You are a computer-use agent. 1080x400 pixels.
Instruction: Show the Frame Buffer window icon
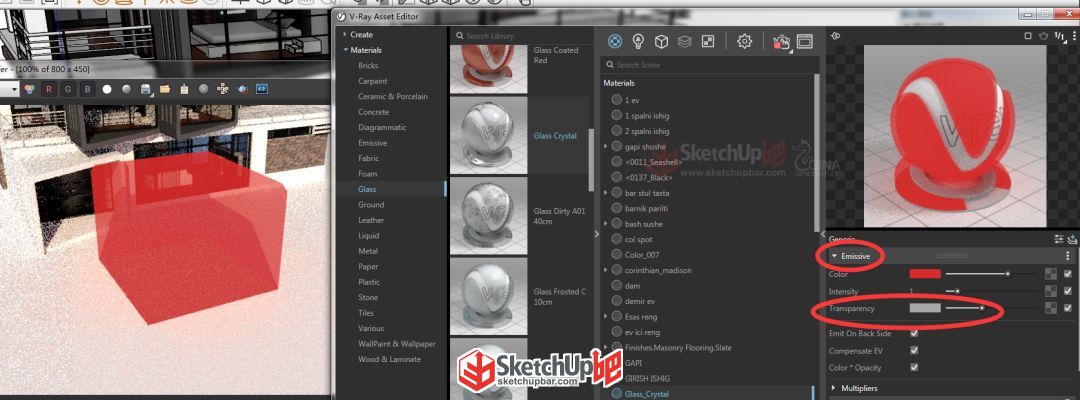pos(804,41)
